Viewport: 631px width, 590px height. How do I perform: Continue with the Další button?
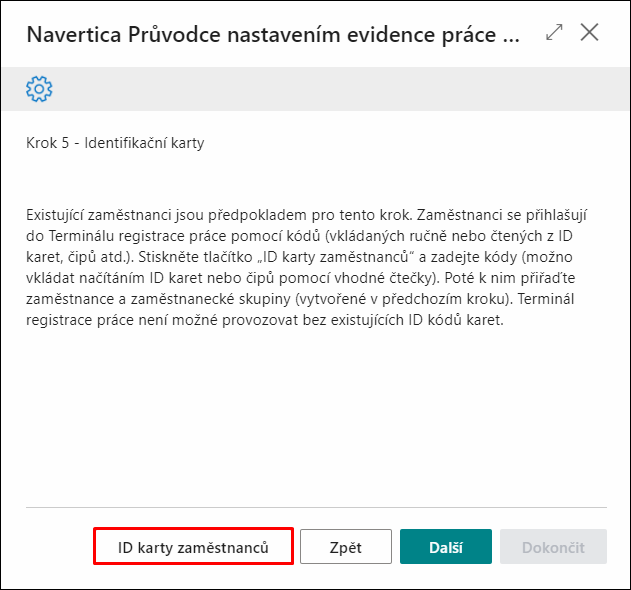[x=446, y=547]
